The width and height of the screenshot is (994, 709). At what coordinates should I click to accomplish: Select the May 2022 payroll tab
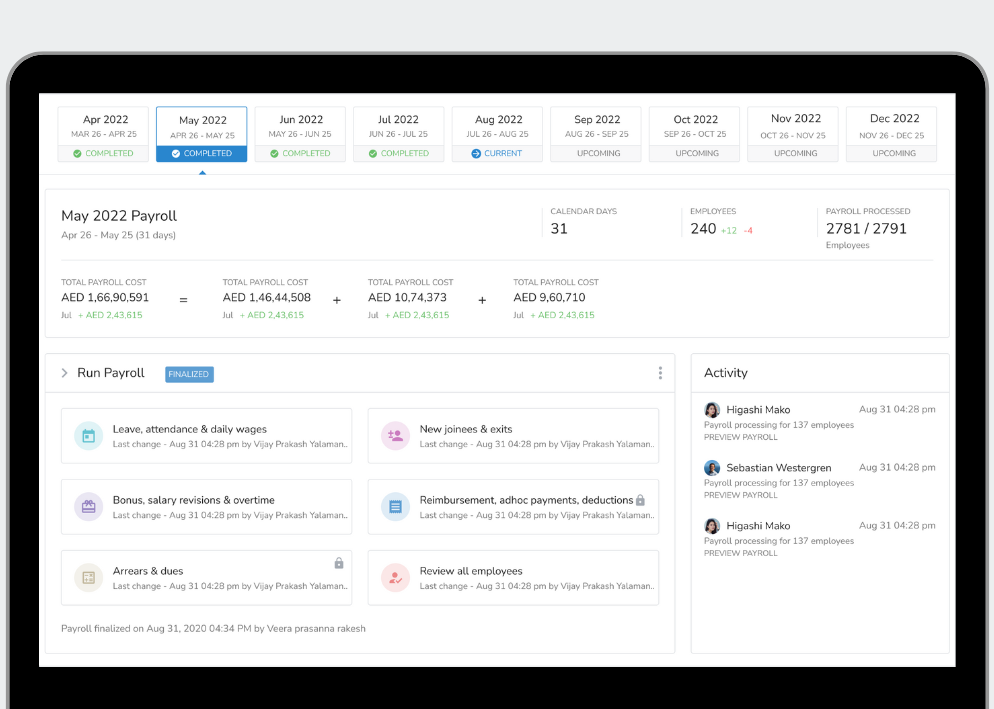click(202, 134)
